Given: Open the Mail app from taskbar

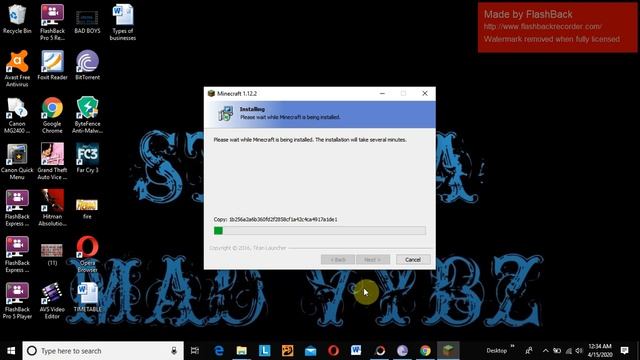Looking at the screenshot, I should point(310,351).
